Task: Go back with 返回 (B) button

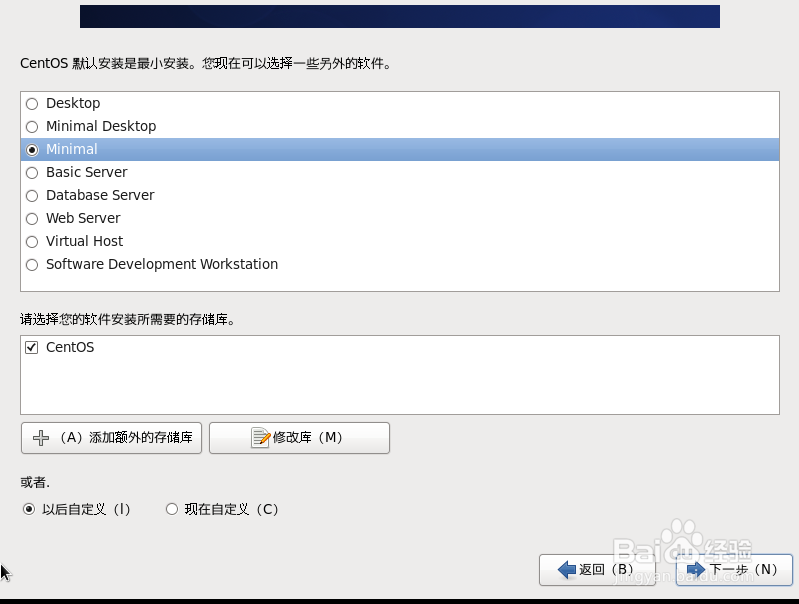Action: point(597,570)
